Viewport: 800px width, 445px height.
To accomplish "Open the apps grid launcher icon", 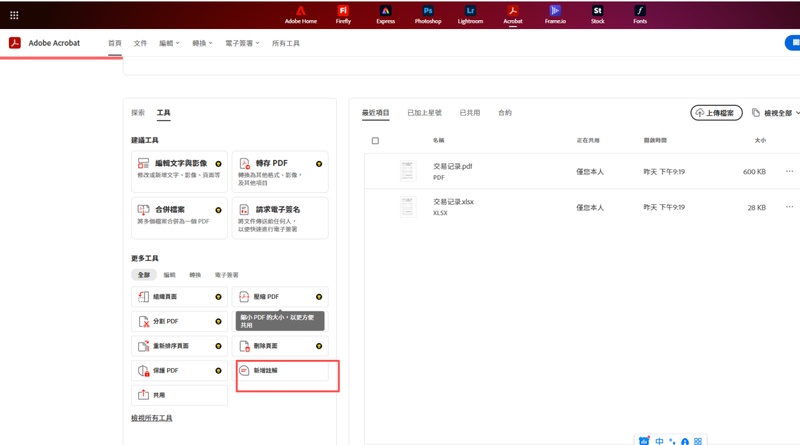I will point(14,15).
